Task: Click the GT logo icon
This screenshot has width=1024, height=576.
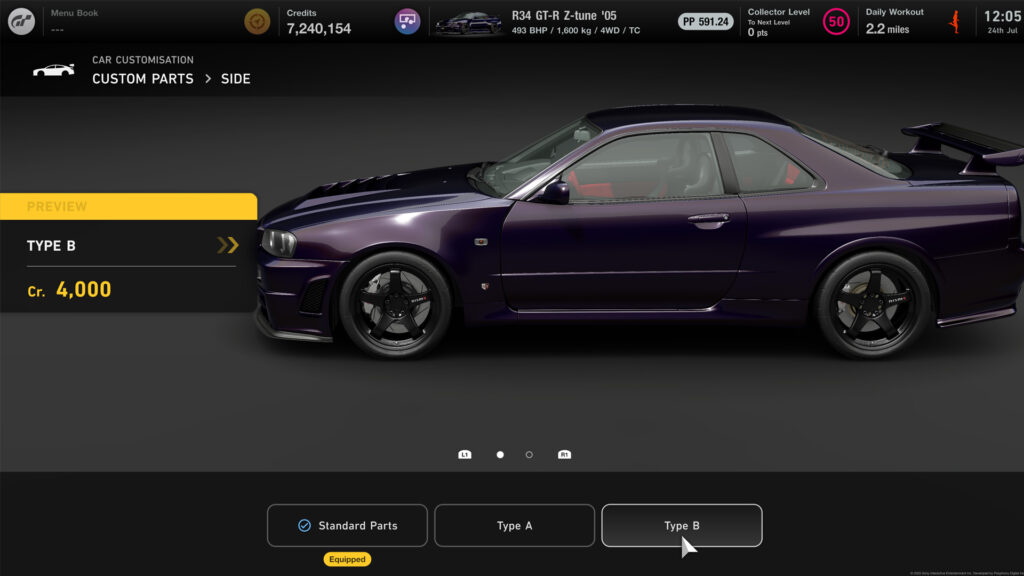Action: (x=21, y=22)
